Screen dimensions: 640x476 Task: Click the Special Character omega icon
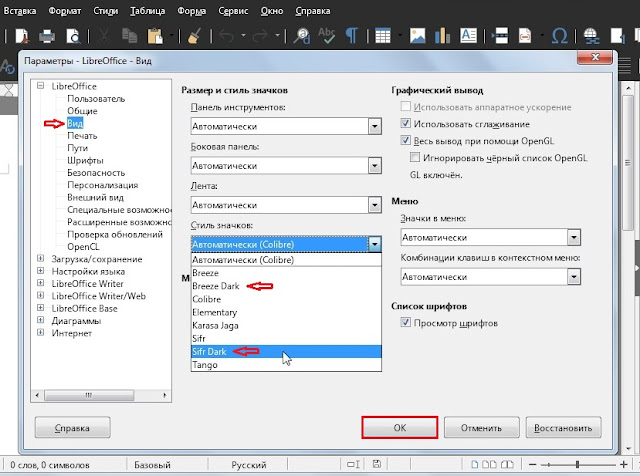click(x=559, y=36)
